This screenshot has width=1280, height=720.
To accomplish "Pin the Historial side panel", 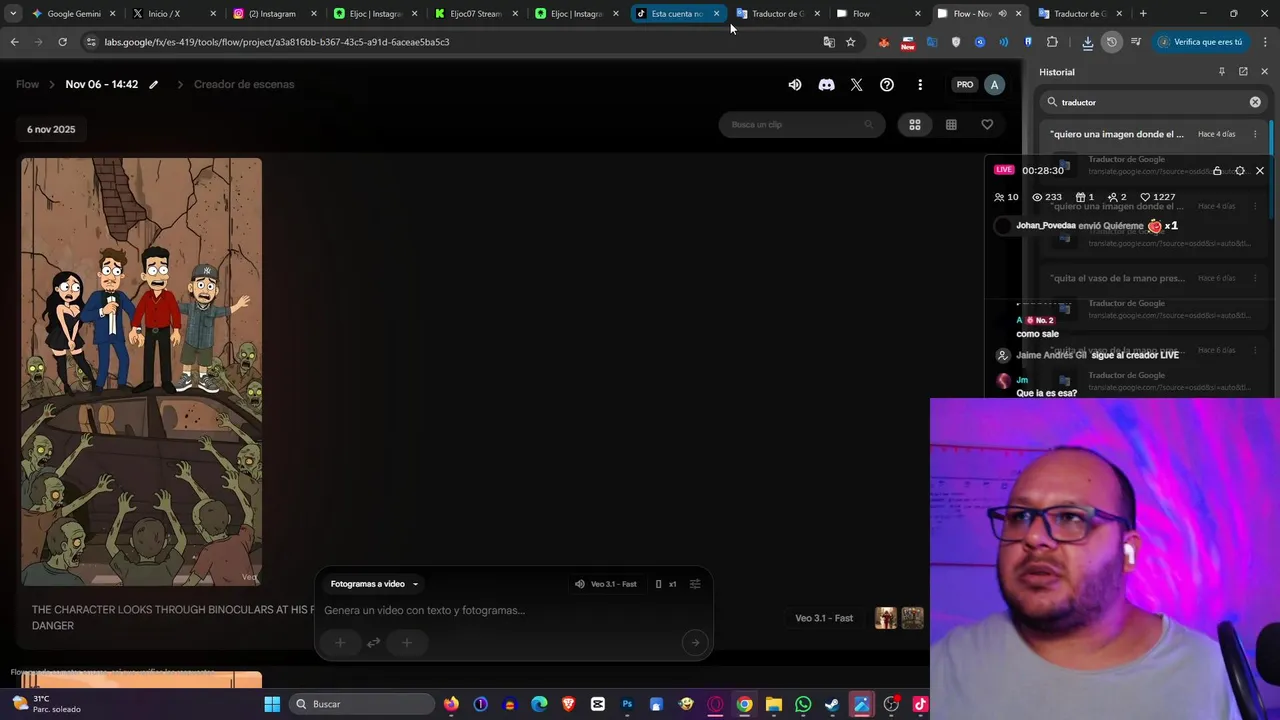I will [1221, 72].
